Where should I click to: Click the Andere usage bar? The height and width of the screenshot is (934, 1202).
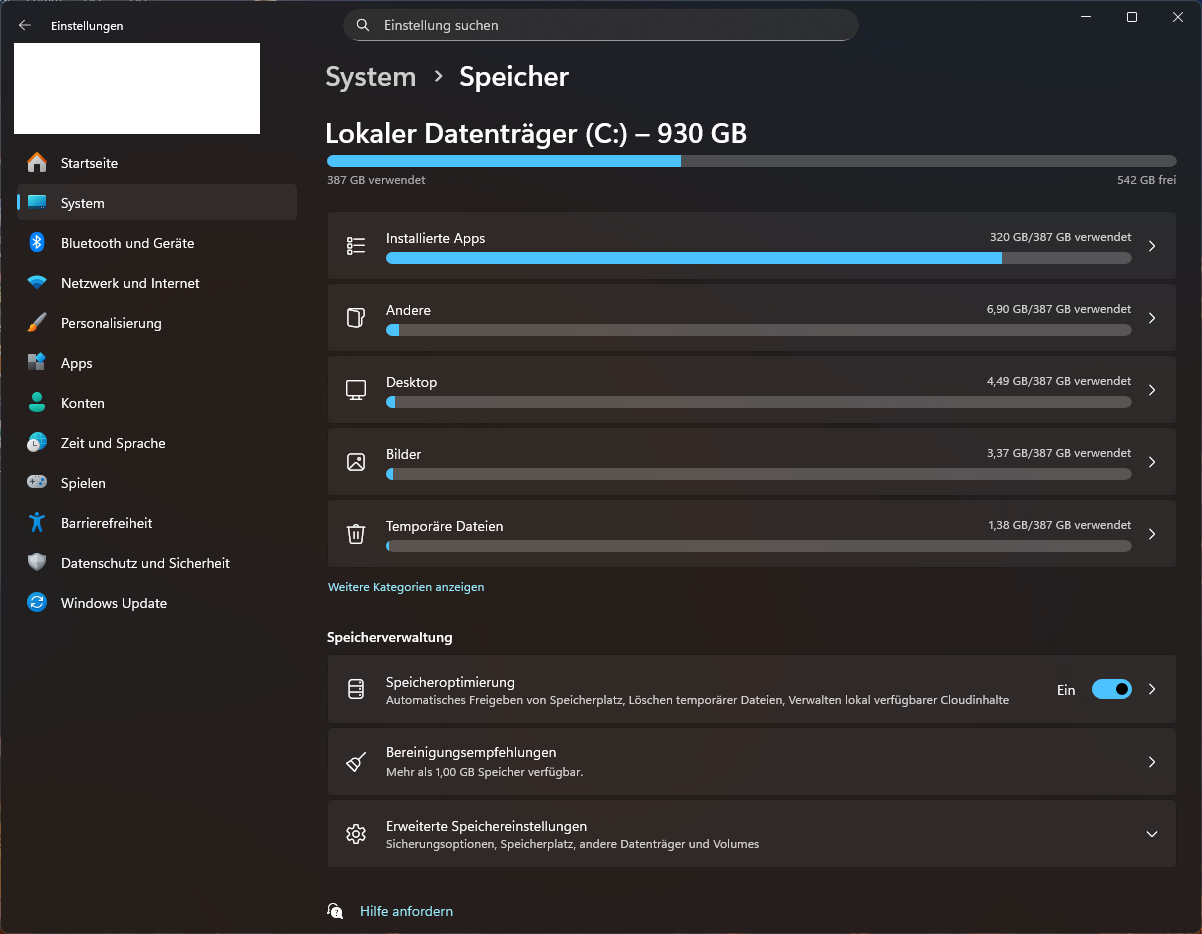[759, 330]
